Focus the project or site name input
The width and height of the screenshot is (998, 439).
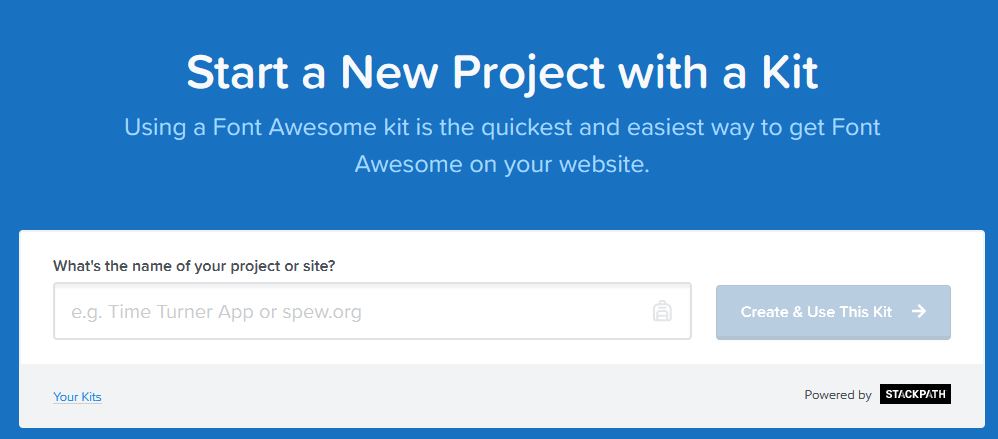click(372, 311)
